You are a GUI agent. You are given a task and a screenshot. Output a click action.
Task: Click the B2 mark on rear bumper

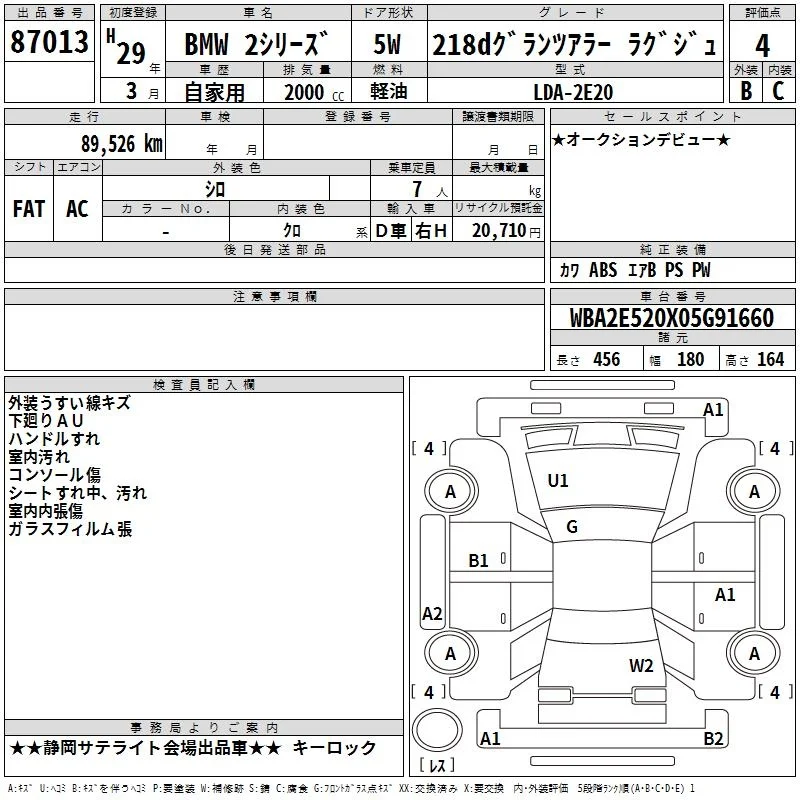pos(713,738)
